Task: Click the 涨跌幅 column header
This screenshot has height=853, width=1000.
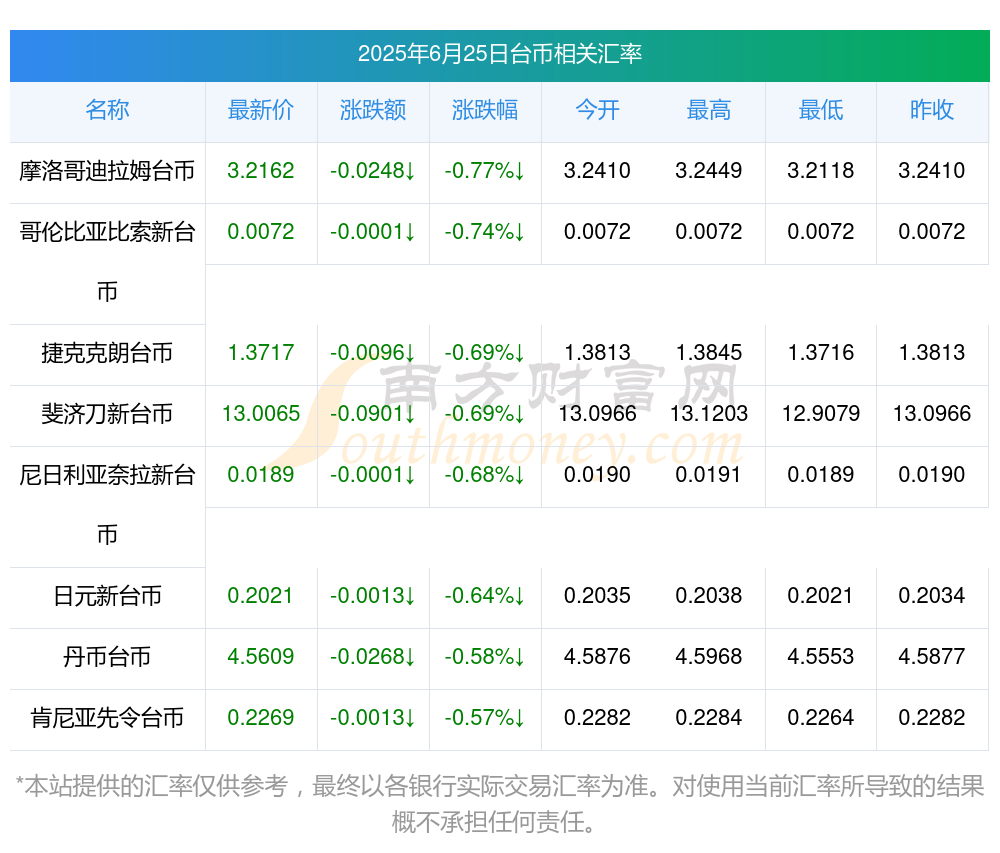Action: (485, 110)
